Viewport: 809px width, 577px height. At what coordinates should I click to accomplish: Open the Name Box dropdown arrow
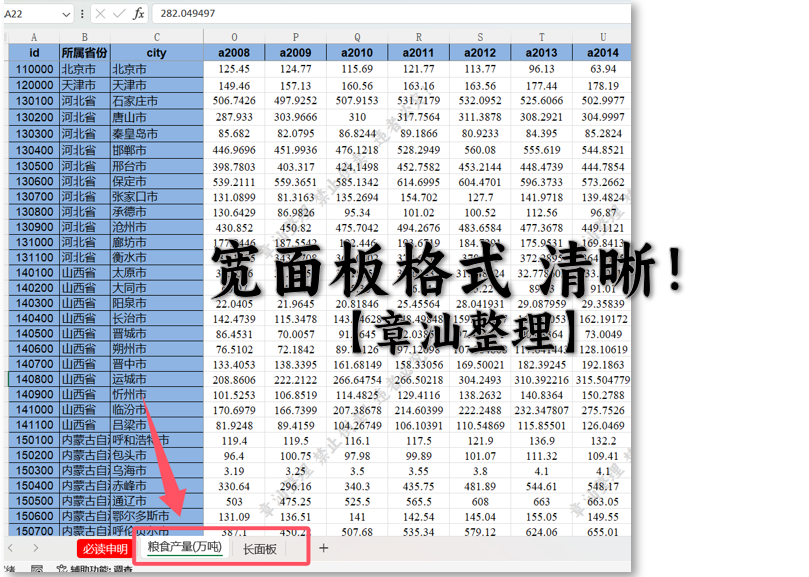click(66, 14)
